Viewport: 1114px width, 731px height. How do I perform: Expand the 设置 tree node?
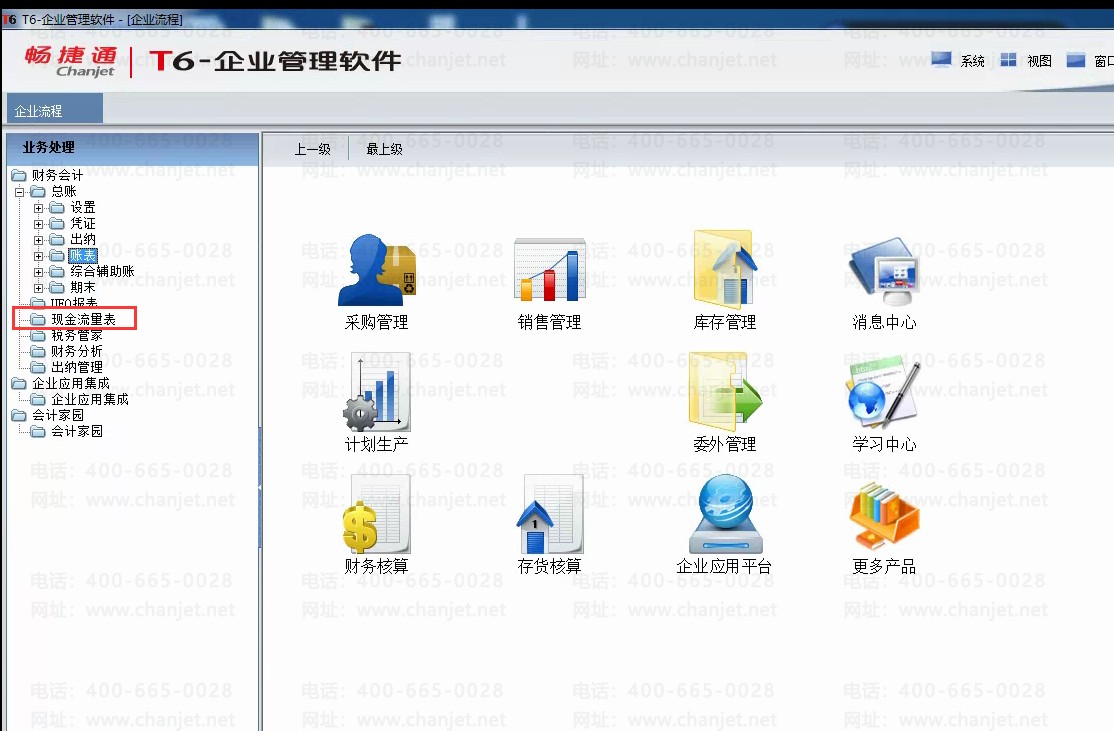pyautogui.click(x=38, y=208)
